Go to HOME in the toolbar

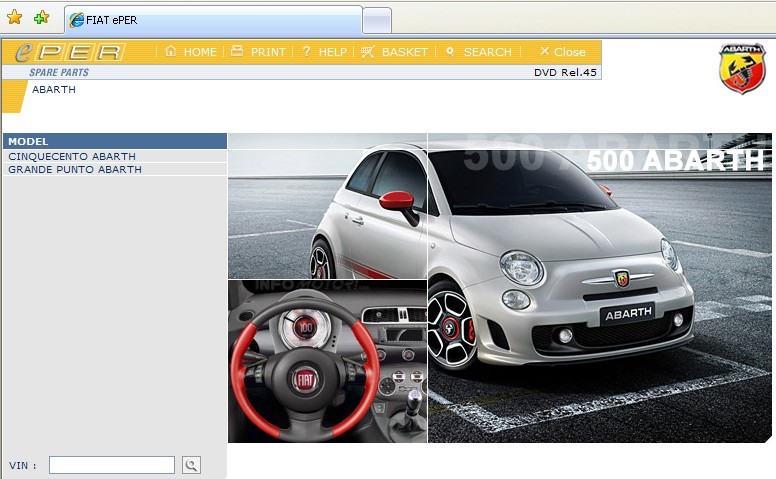[x=200, y=52]
